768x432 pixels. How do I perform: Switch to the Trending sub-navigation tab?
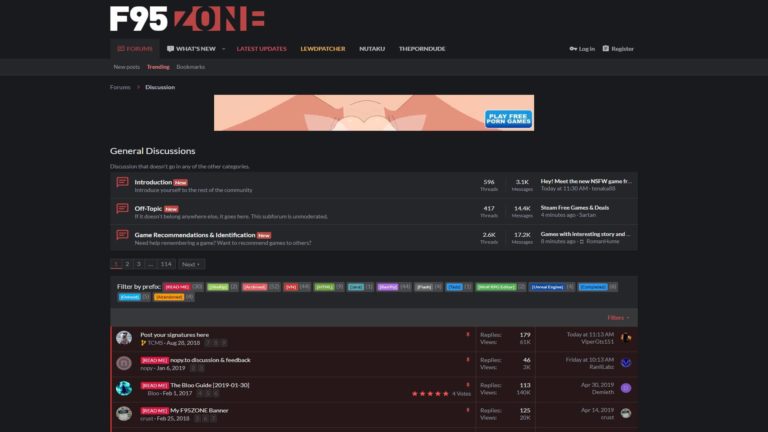[158, 67]
